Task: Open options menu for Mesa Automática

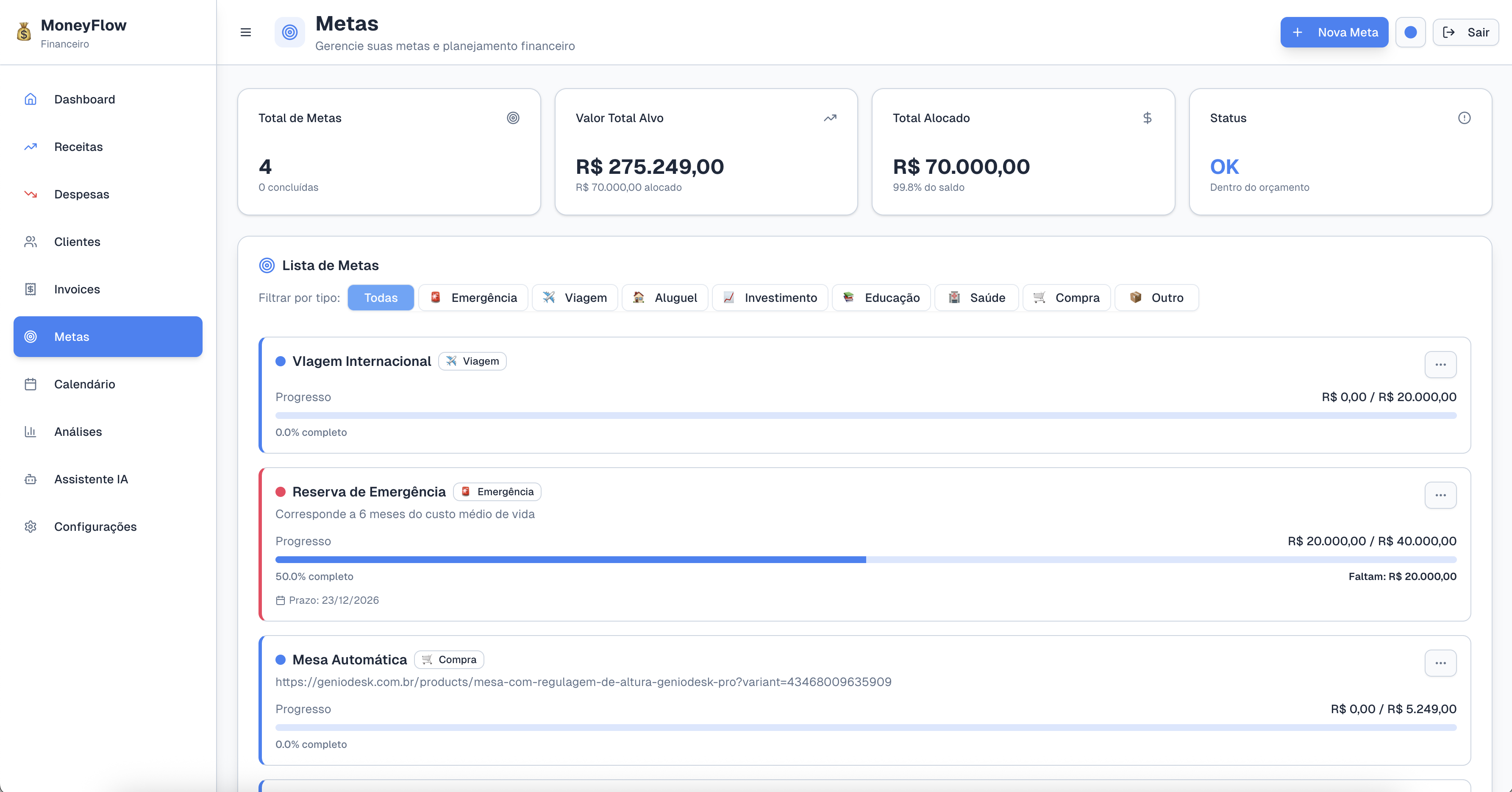Action: coord(1440,663)
